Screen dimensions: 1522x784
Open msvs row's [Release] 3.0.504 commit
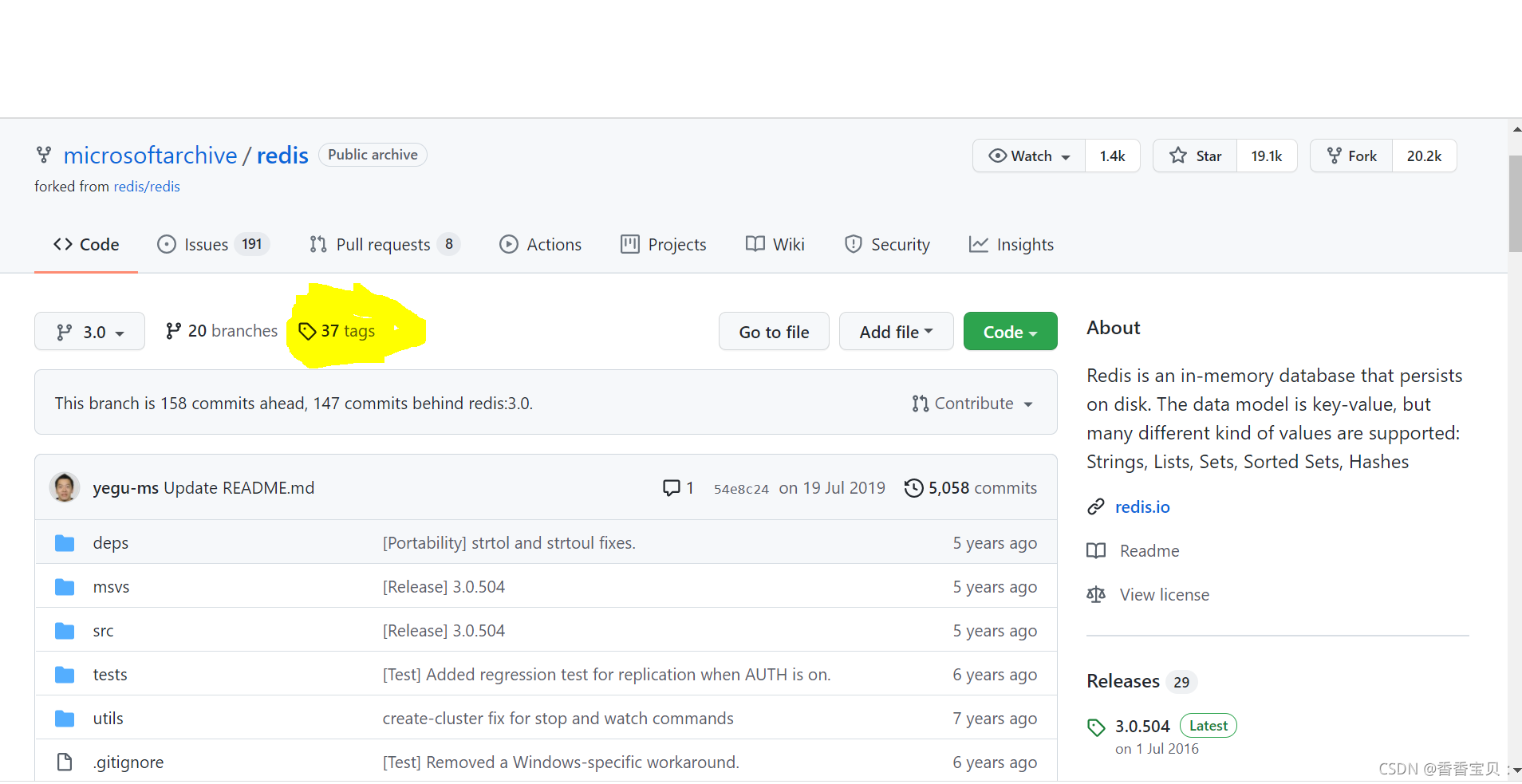pos(444,587)
